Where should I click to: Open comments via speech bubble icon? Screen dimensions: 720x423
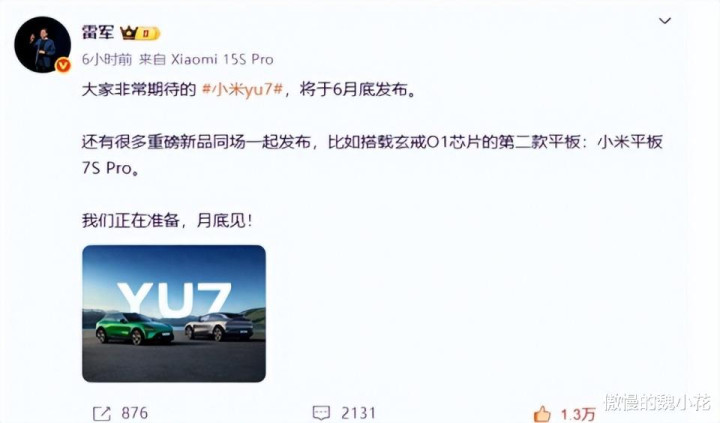tap(321, 413)
